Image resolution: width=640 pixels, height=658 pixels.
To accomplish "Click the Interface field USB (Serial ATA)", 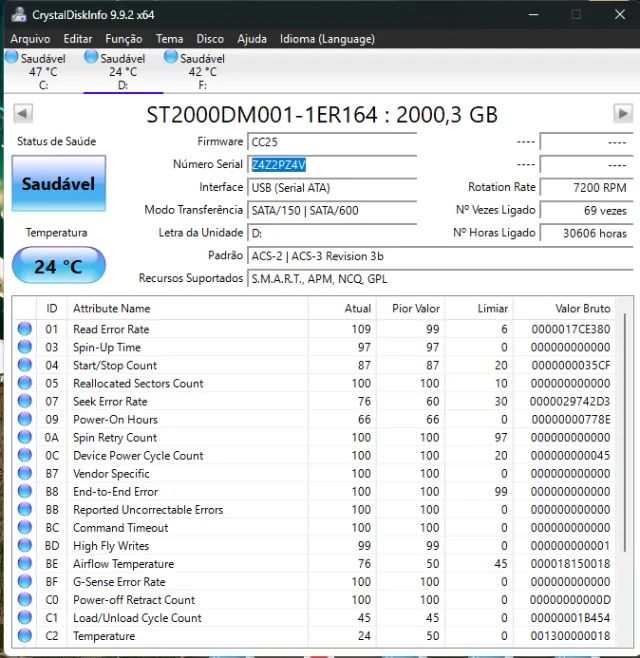I will coord(332,188).
